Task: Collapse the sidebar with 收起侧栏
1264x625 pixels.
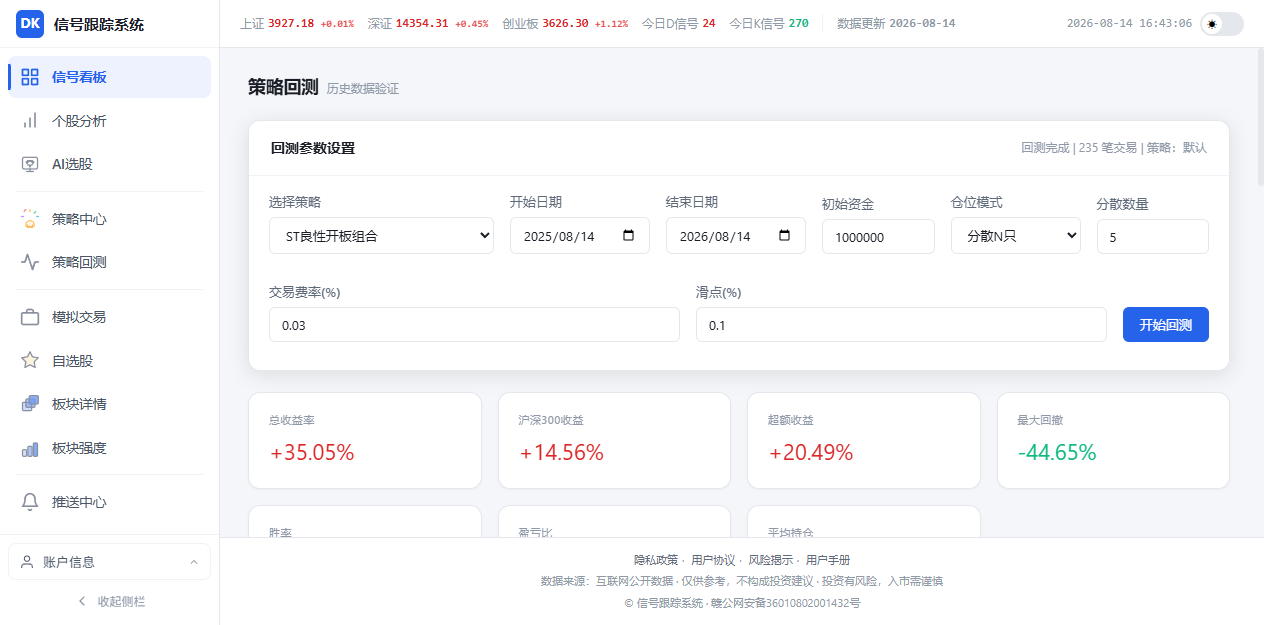Action: [110, 601]
